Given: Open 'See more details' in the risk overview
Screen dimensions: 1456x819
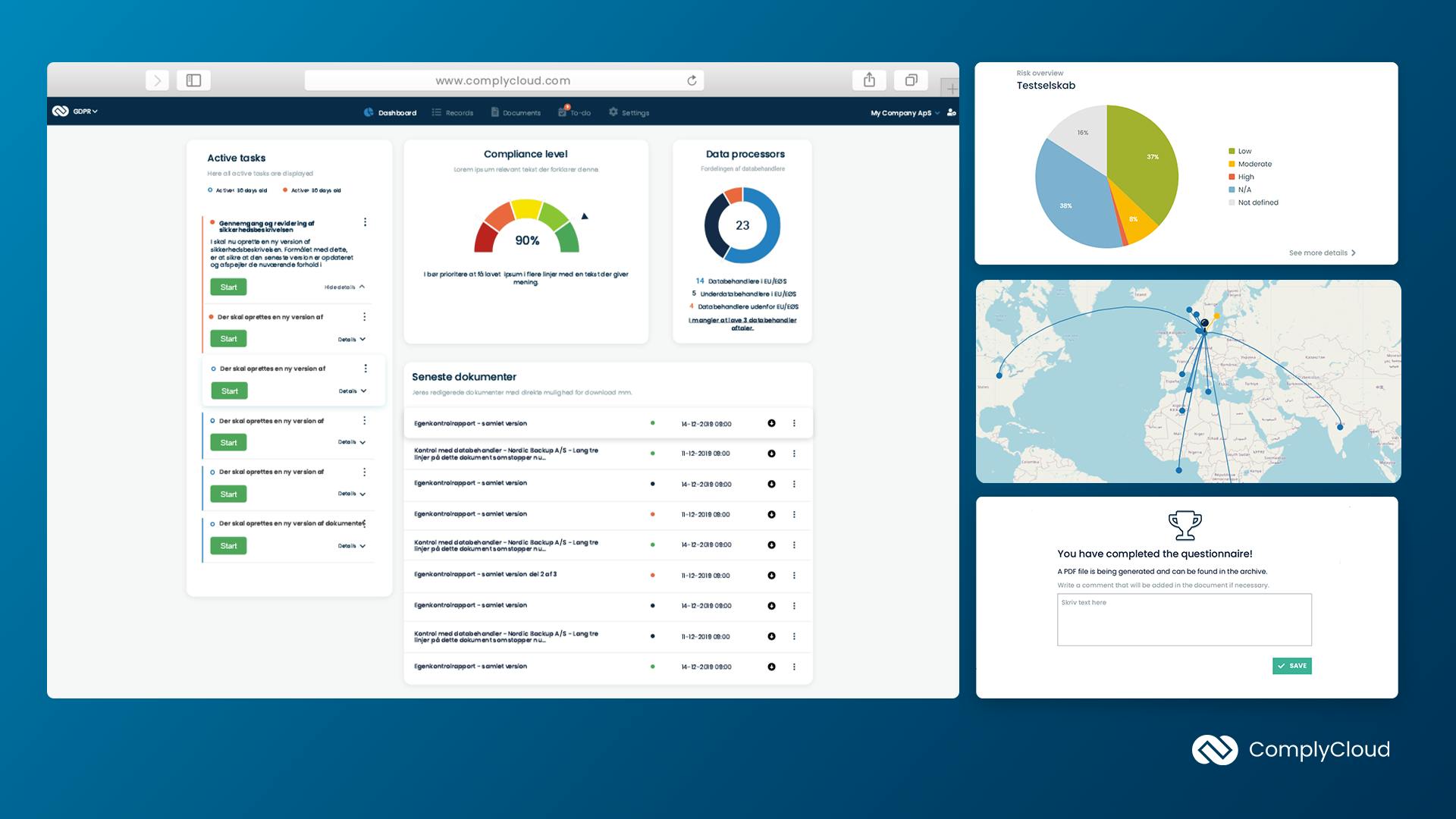Looking at the screenshot, I should [1321, 253].
